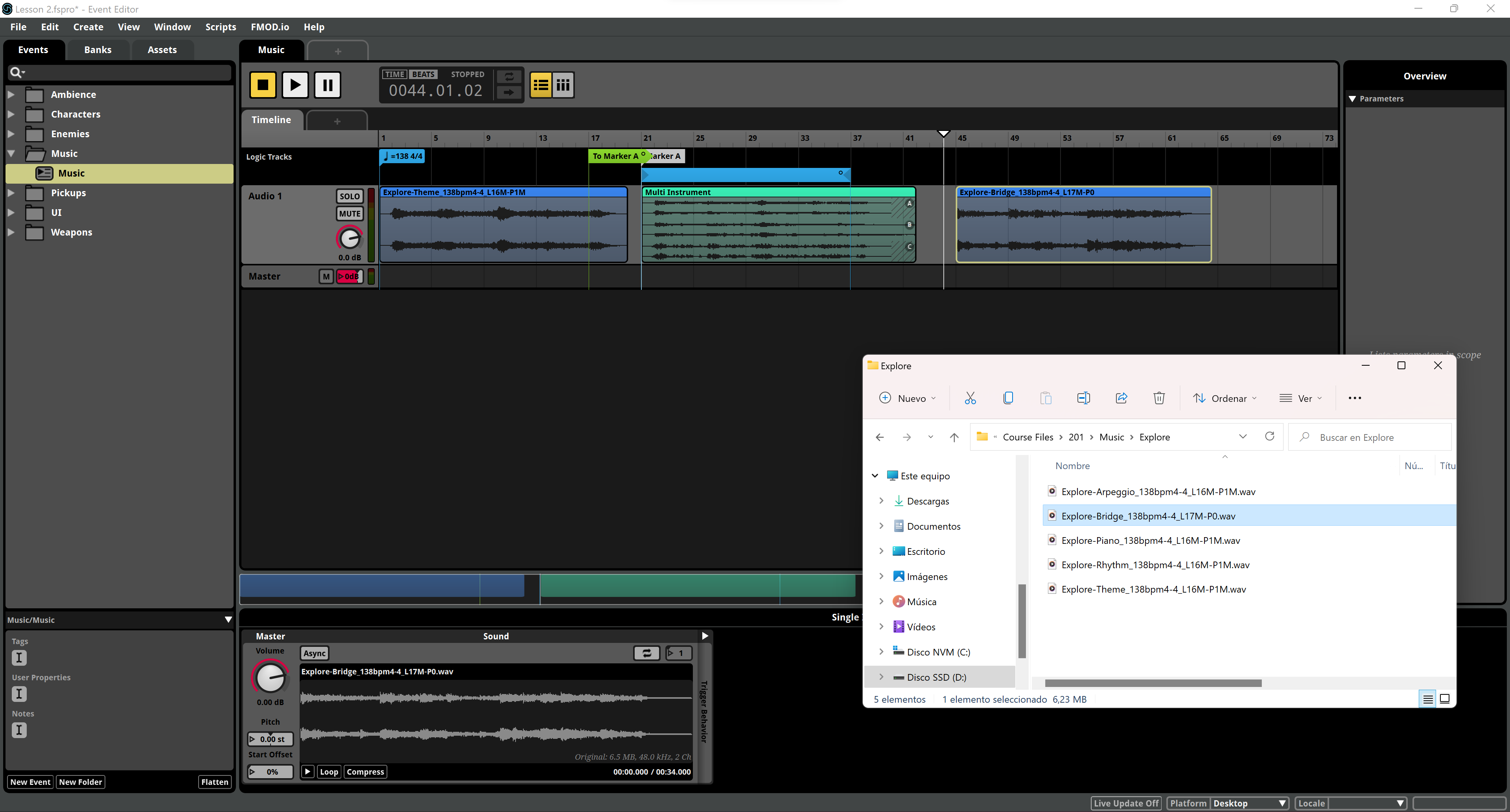
Task: Open the Locale dropdown
Action: (1367, 803)
